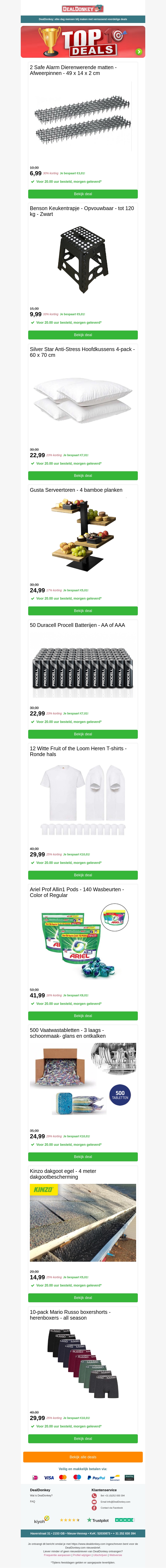The height and width of the screenshot is (1568, 166).
Task: Click Bekijk deal for Benson Keukentrapje
Action: pyautogui.click(x=83, y=335)
